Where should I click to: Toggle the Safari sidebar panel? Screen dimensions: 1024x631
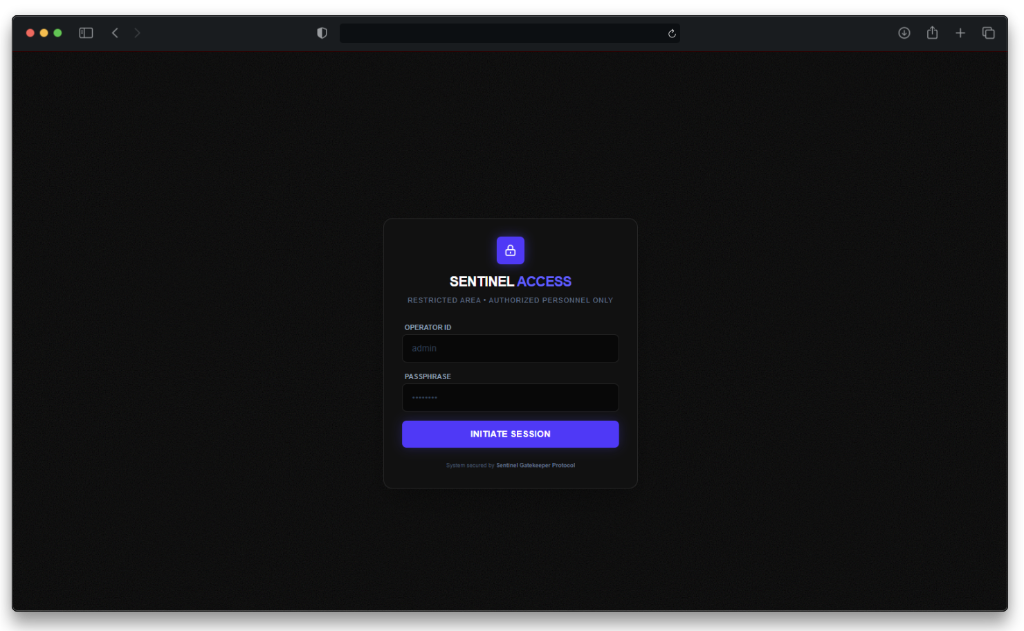(x=86, y=33)
